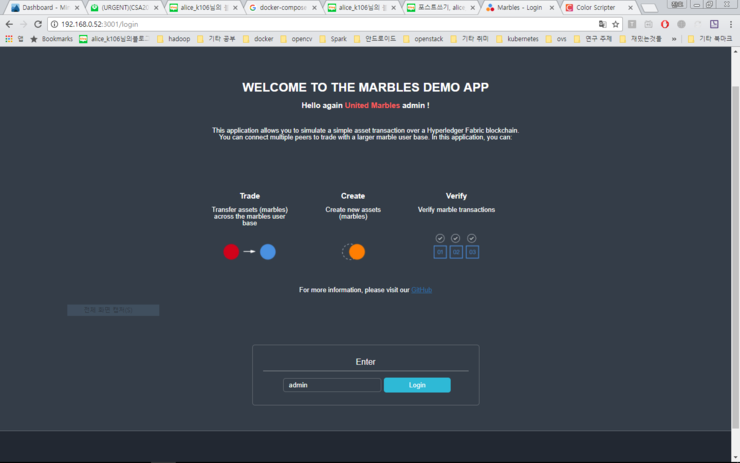Click the Login button
The image size is (740, 463).
417,385
